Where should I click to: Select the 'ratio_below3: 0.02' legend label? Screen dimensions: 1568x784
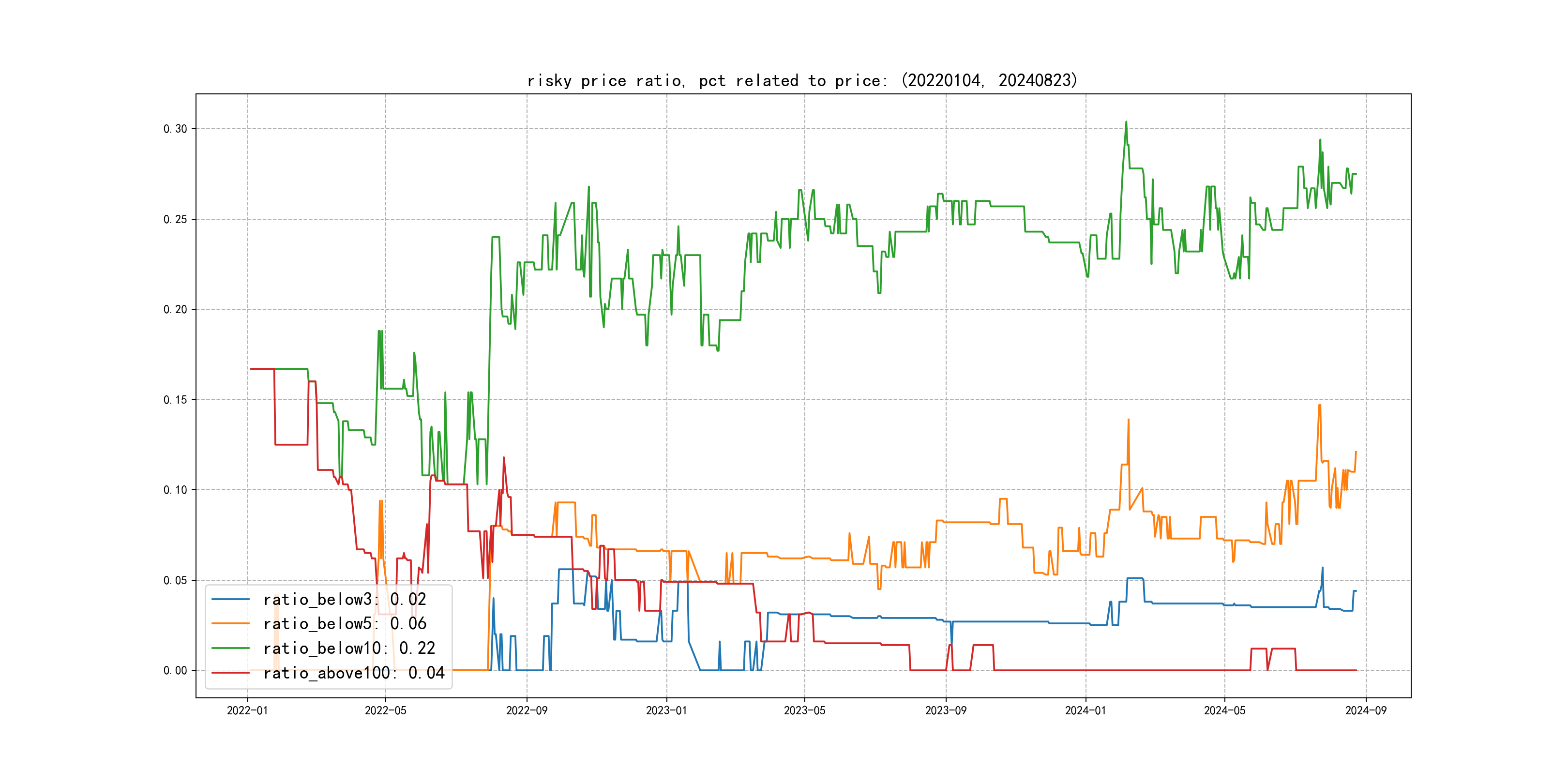(x=345, y=600)
